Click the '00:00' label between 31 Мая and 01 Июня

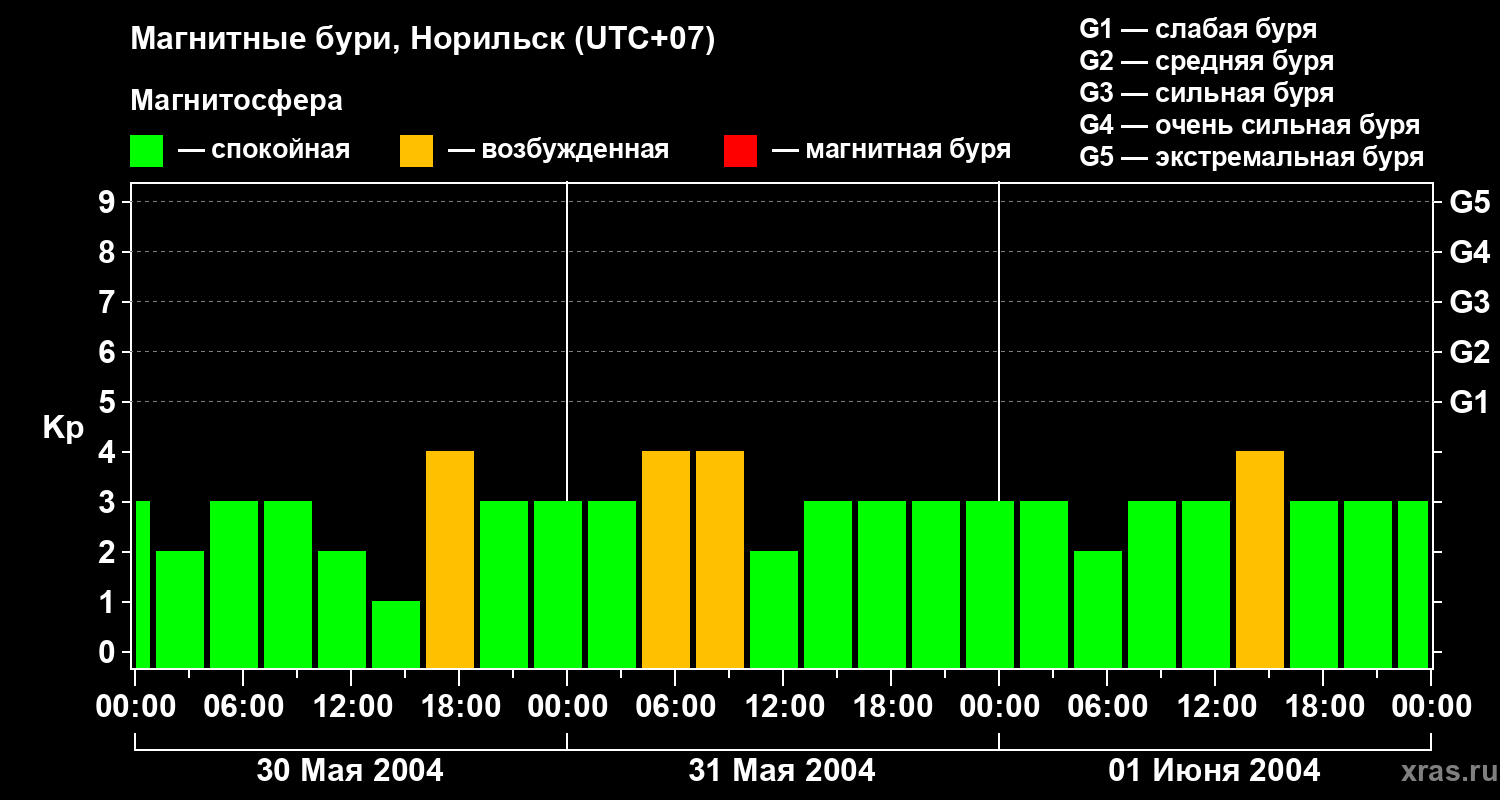[998, 706]
